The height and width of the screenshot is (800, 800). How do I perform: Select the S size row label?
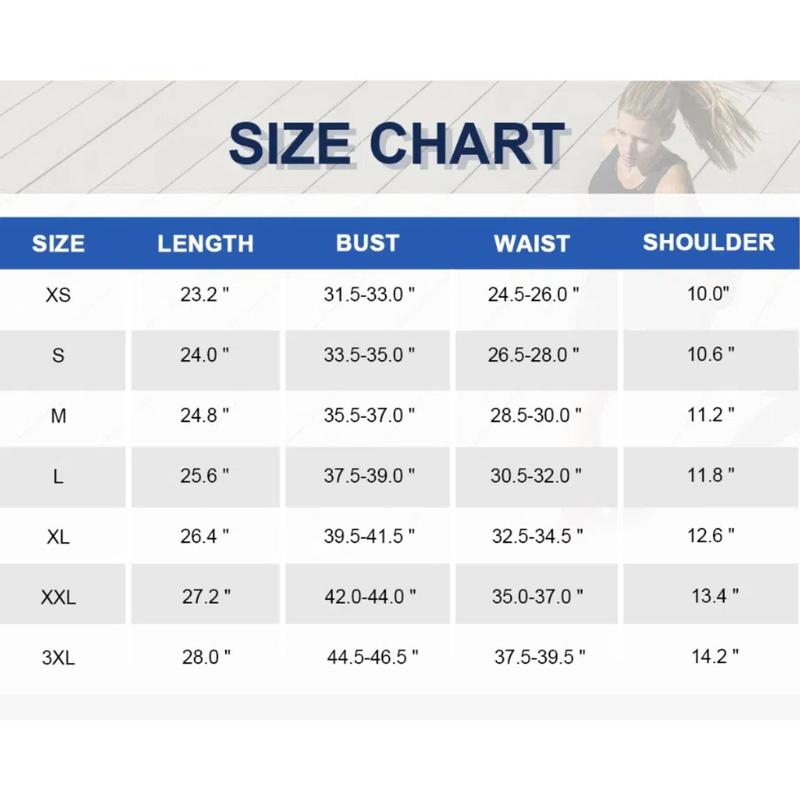(58, 356)
